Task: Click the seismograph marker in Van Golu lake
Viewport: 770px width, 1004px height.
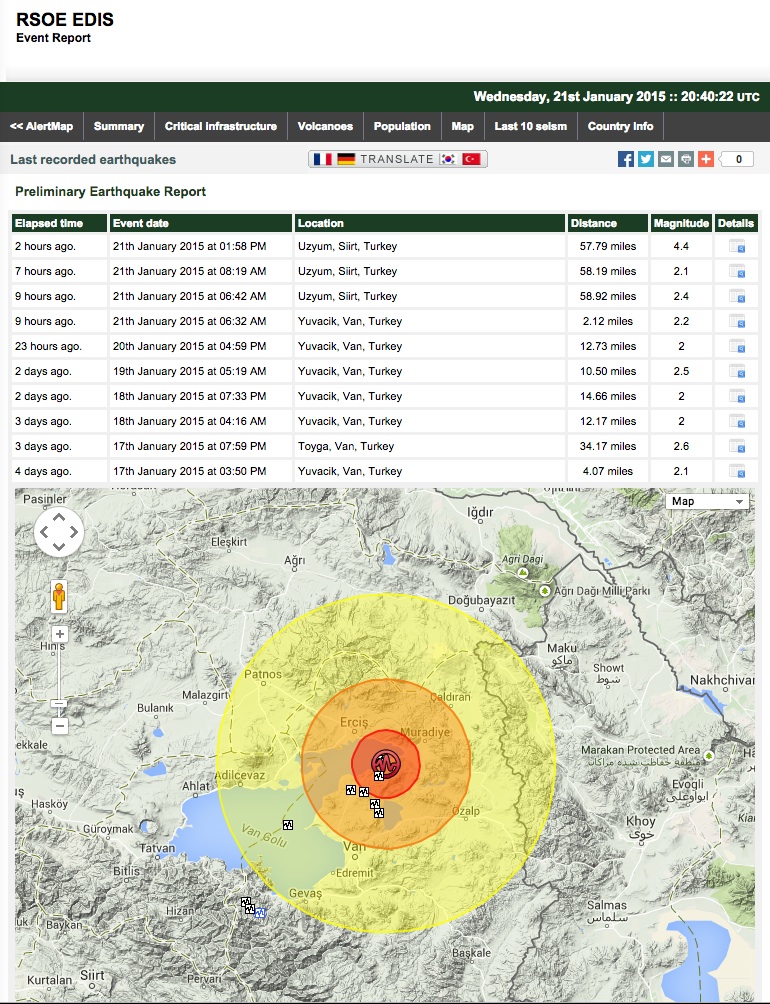Action: [288, 825]
